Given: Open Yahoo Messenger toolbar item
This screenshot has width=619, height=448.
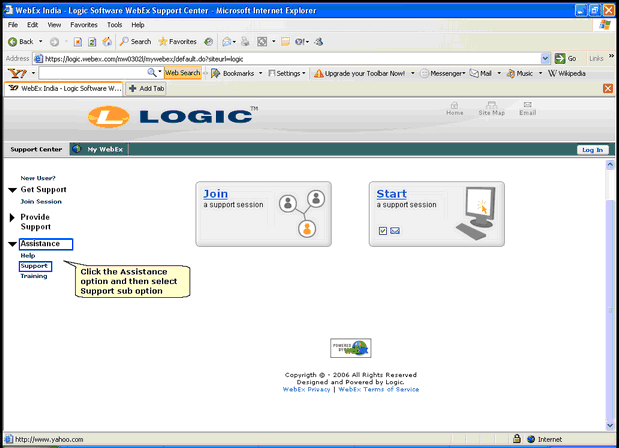Looking at the screenshot, I should coord(443,73).
